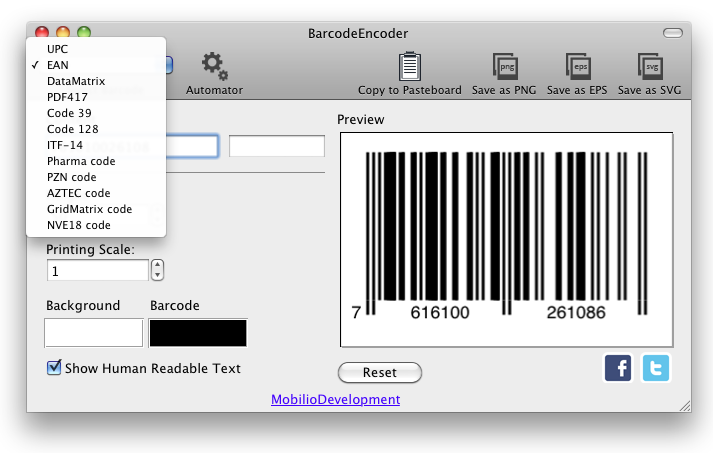The height and width of the screenshot is (453, 713).
Task: Choose PDF417 barcode type
Action: (x=96, y=97)
